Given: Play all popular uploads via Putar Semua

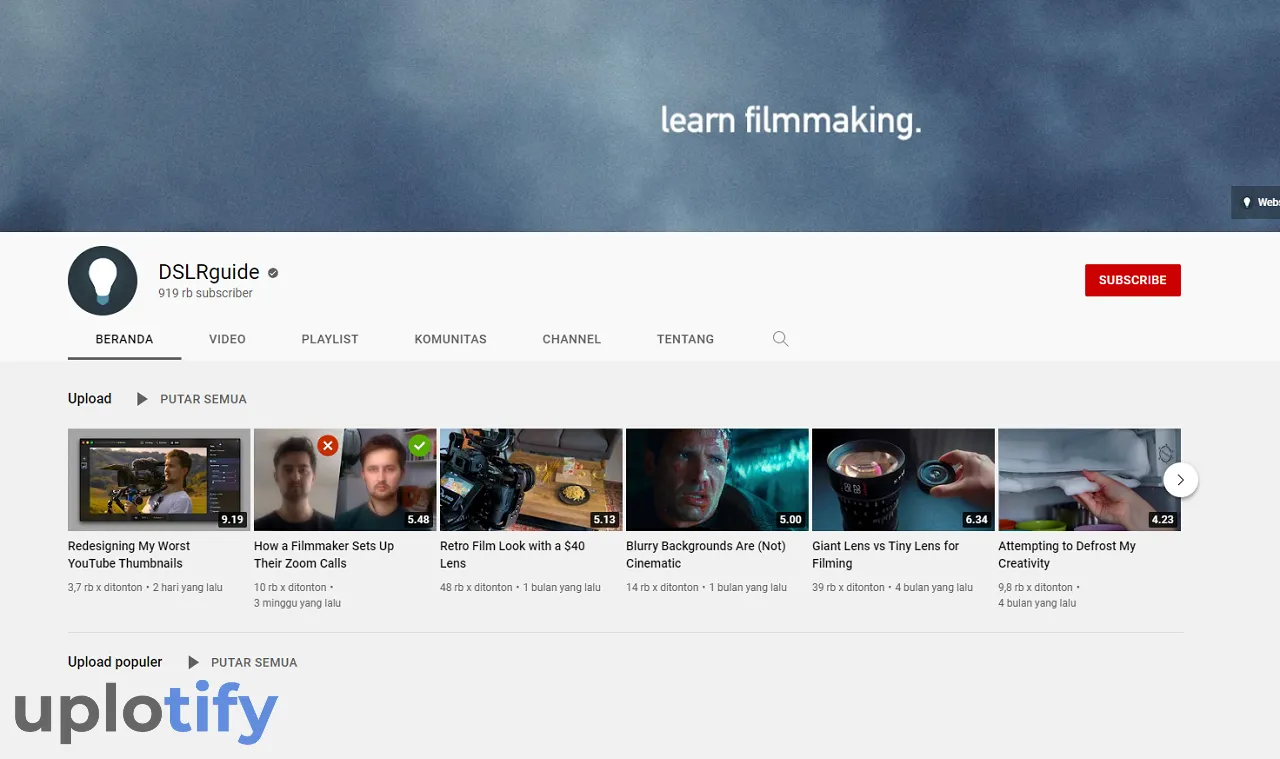Looking at the screenshot, I should click(x=254, y=662).
